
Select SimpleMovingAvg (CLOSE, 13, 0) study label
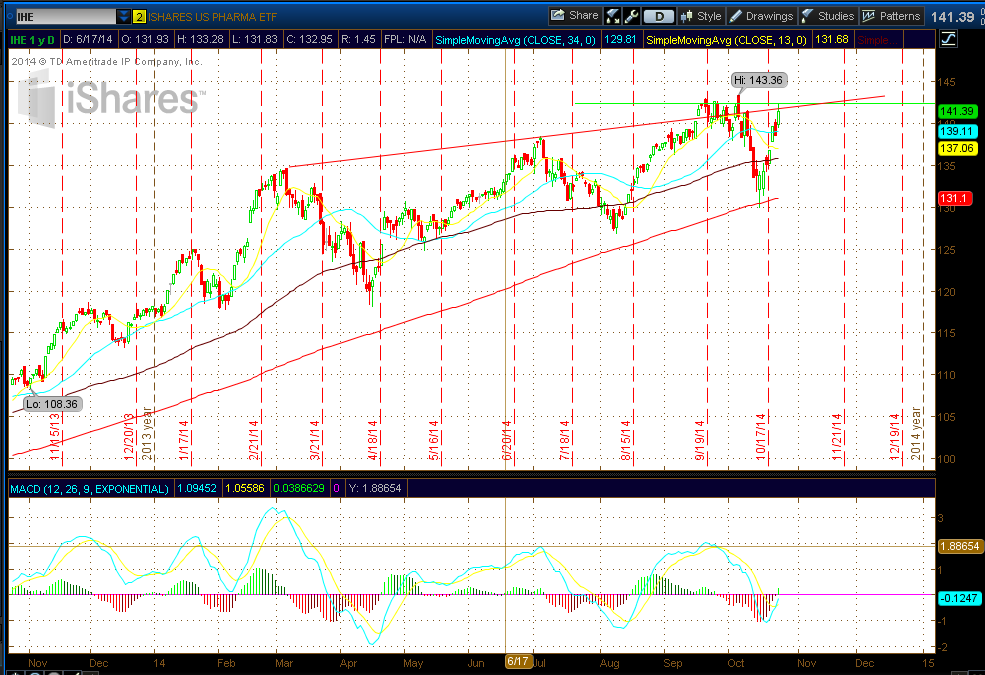click(x=726, y=40)
